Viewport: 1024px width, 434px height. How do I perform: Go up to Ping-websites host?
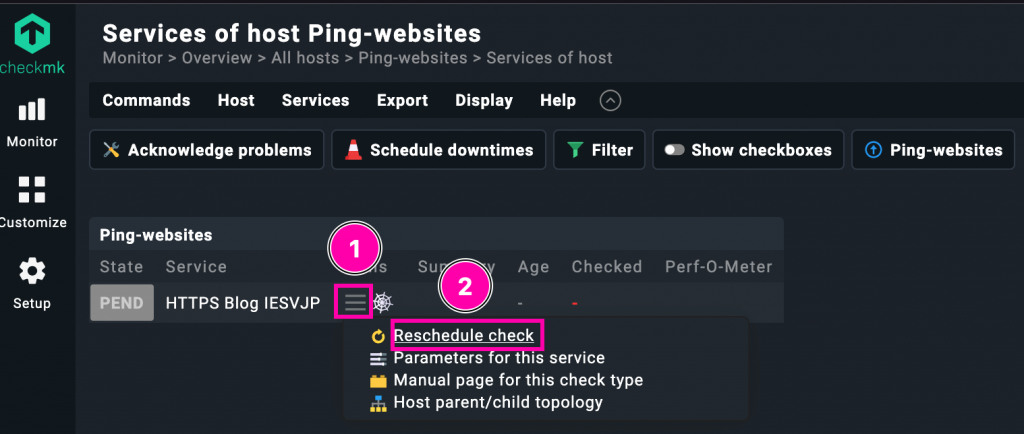pyautogui.click(x=933, y=150)
